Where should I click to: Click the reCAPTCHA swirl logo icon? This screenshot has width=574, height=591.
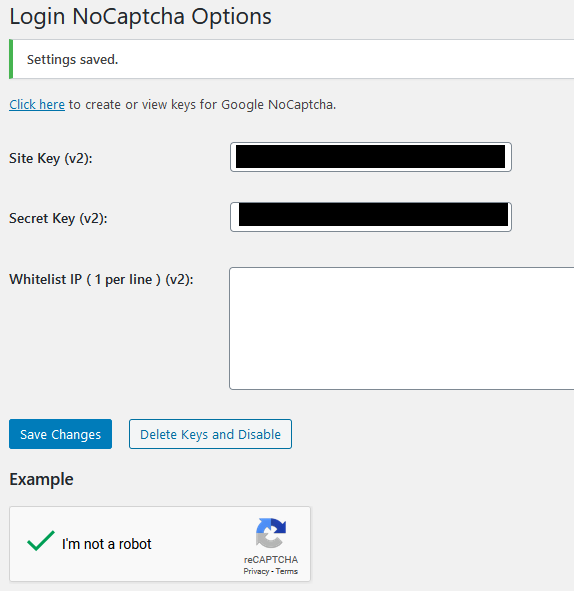(x=271, y=533)
